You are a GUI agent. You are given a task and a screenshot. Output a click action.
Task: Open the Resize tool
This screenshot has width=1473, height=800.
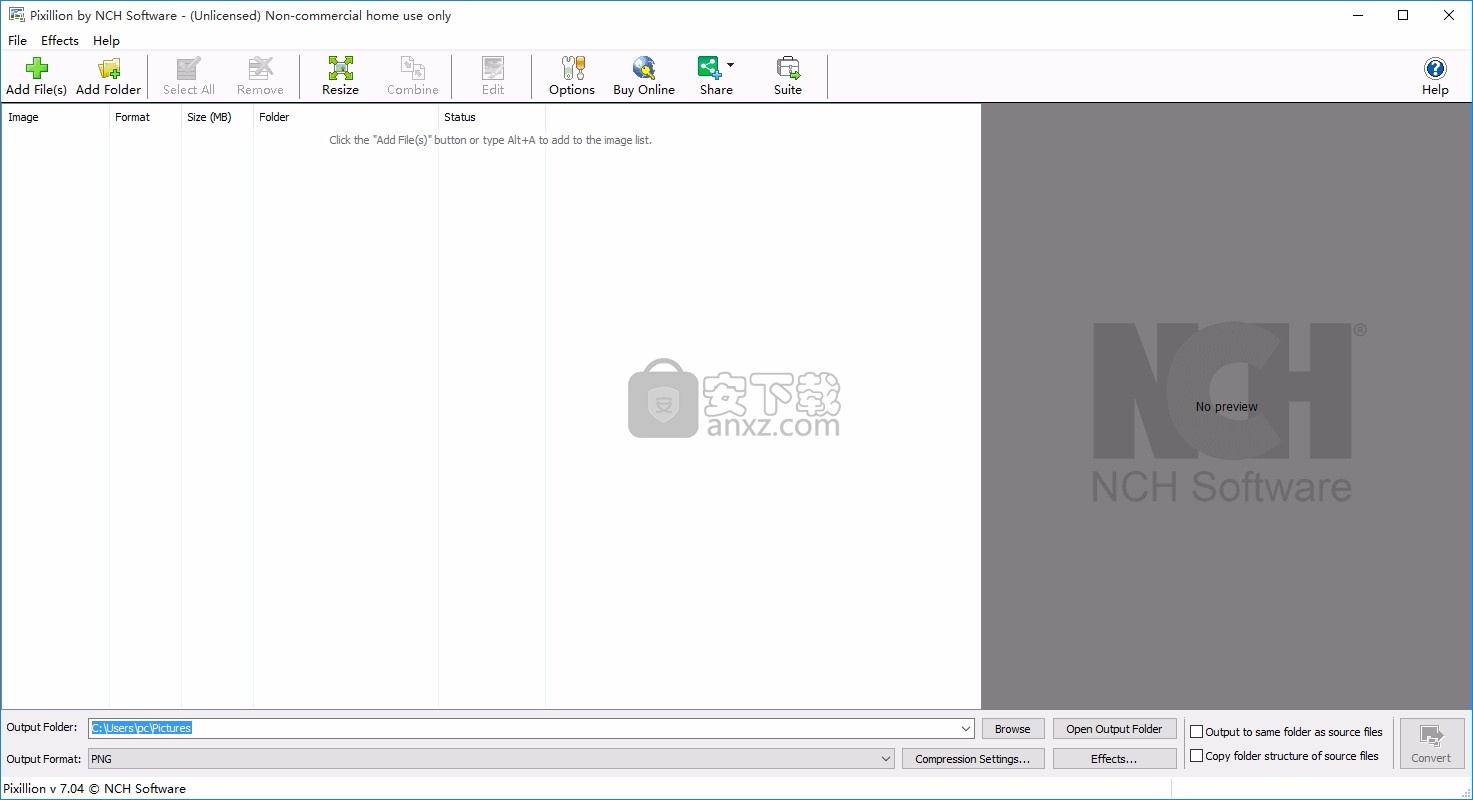[340, 76]
